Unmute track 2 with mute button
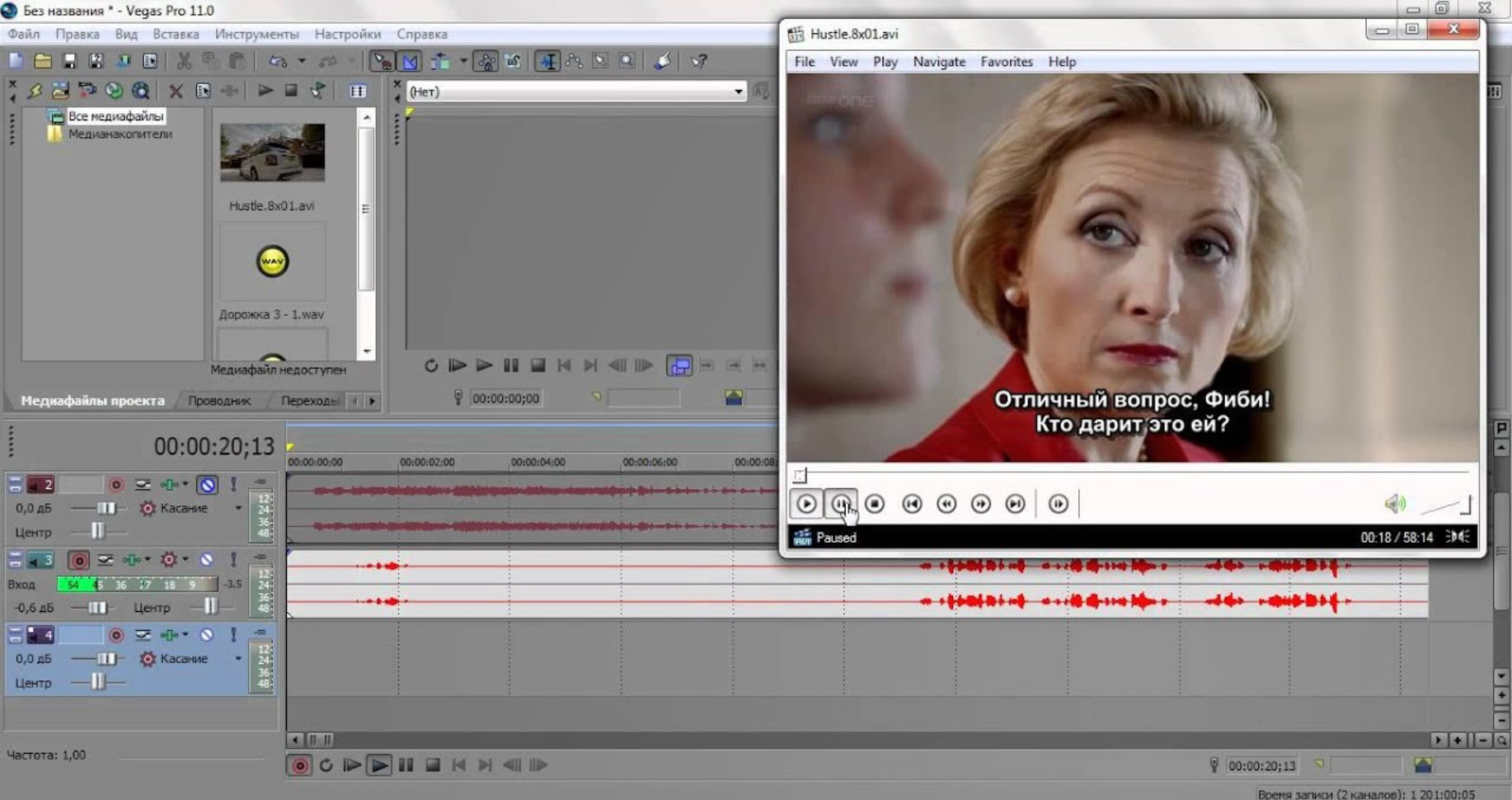 coord(207,485)
